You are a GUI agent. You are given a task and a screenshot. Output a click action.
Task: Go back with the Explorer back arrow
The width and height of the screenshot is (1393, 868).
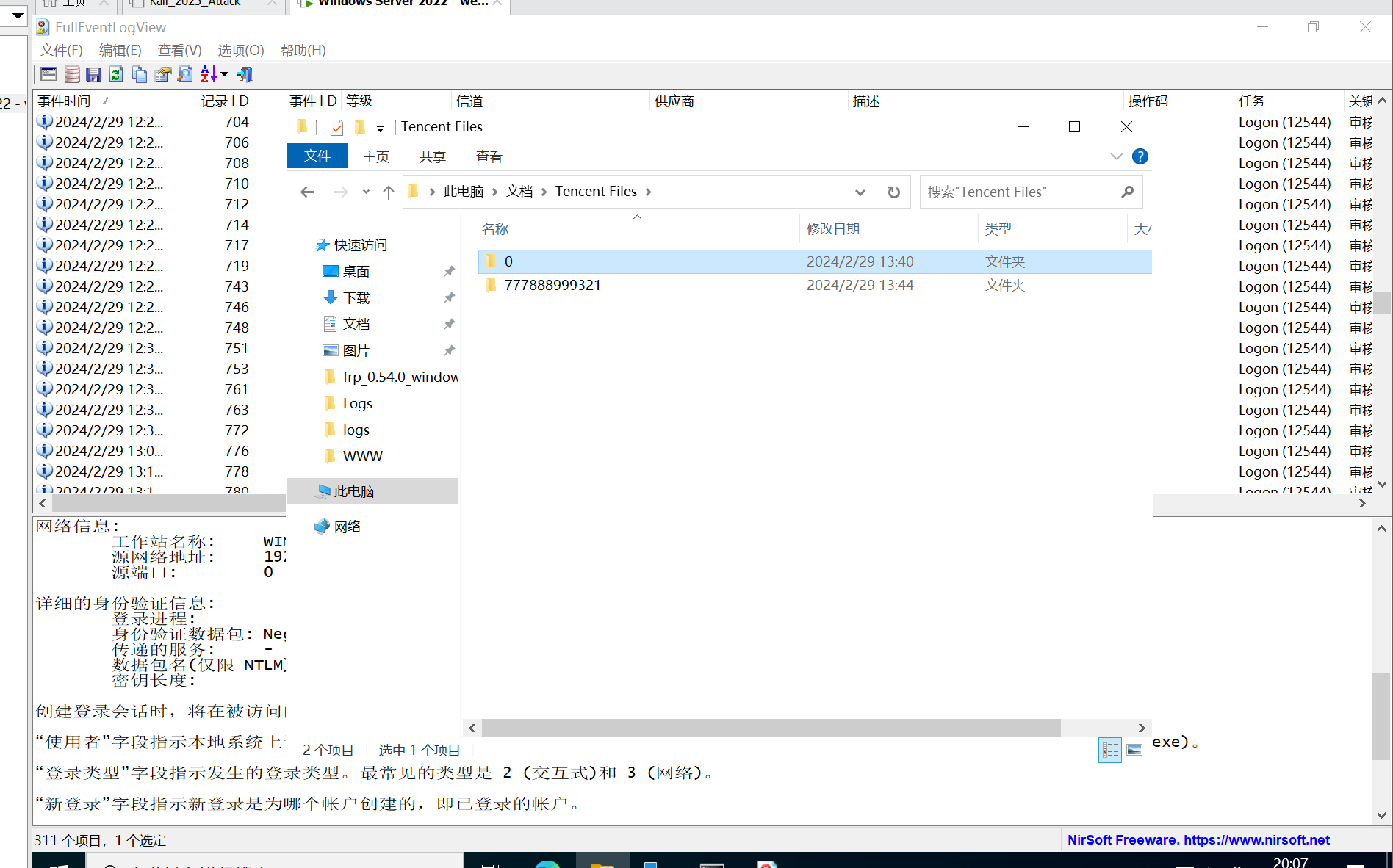click(x=307, y=192)
